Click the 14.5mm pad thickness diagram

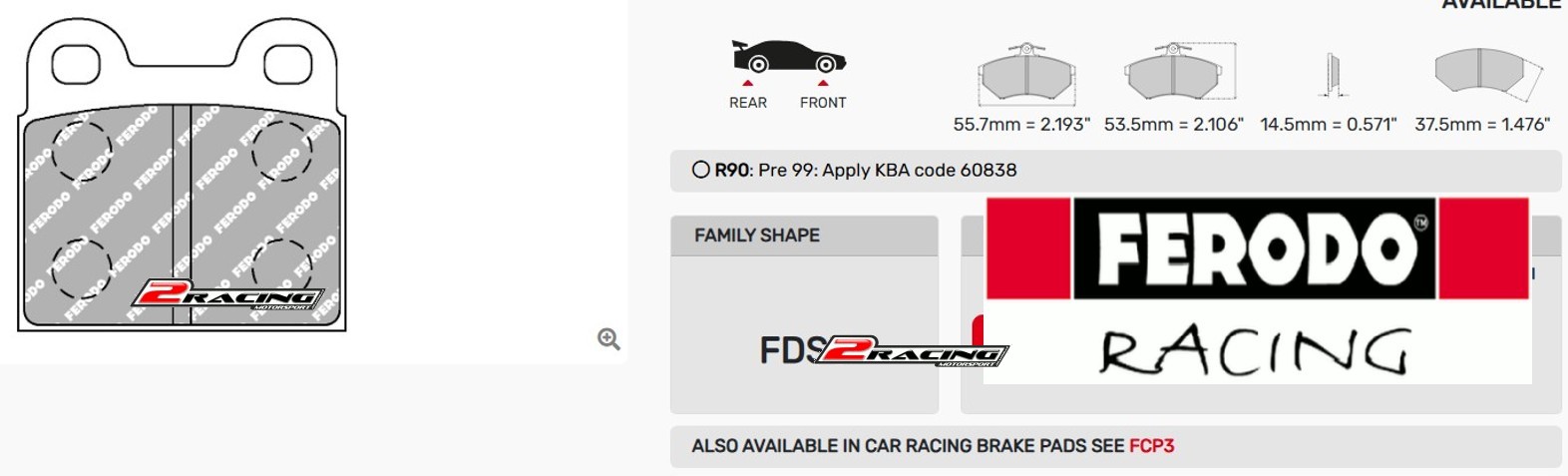1332,75
